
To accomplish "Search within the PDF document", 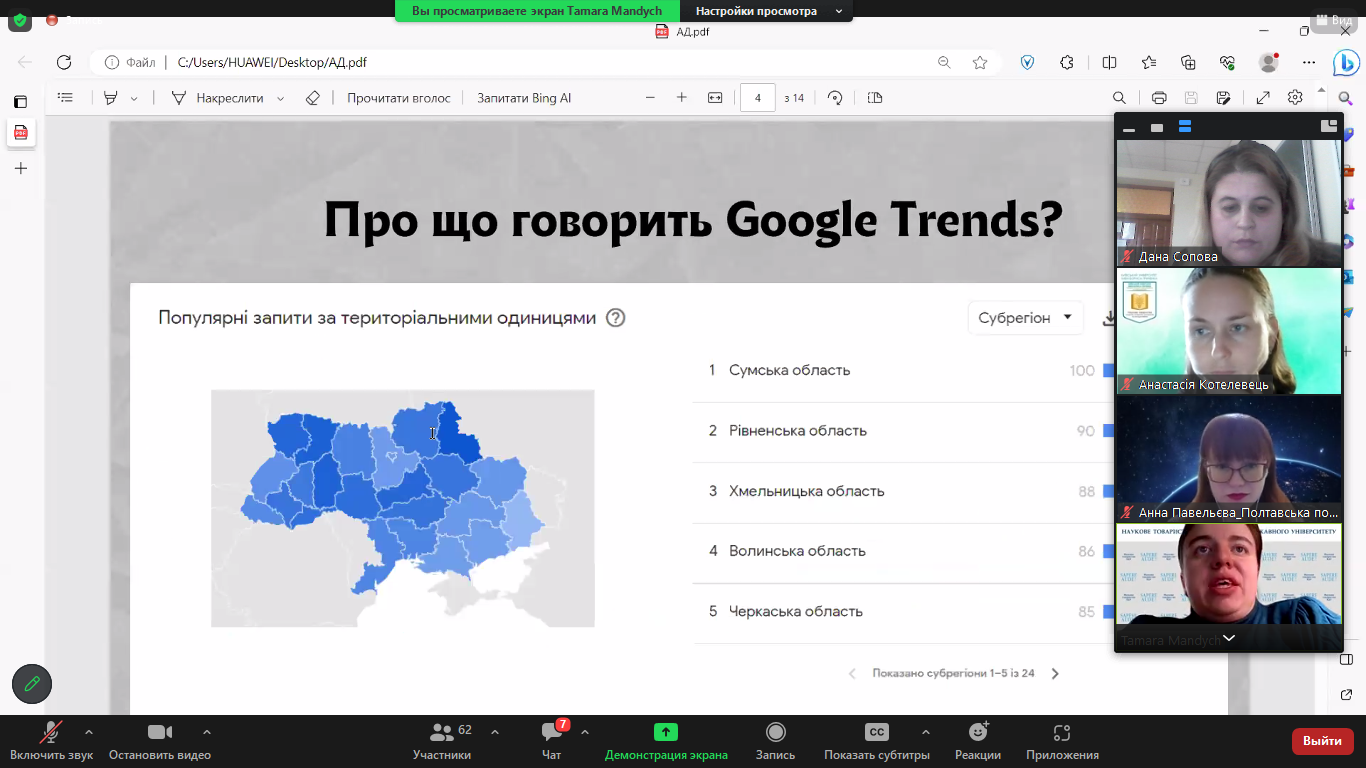I will coord(1120,98).
